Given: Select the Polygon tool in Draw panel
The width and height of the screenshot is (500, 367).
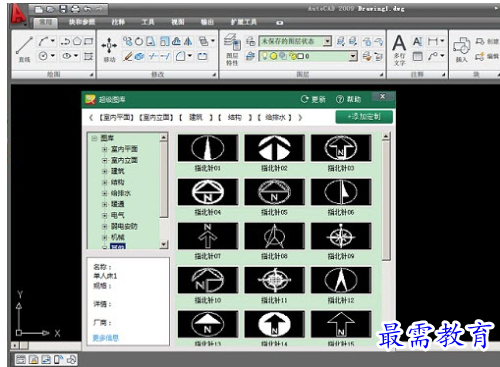Looking at the screenshot, I should click(77, 41).
